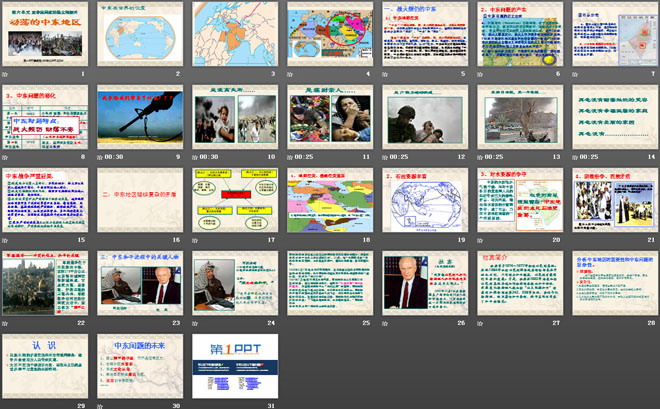Select slide 18 colored Middle East map thumbnail
The width and height of the screenshot is (660, 409).
[x=330, y=200]
